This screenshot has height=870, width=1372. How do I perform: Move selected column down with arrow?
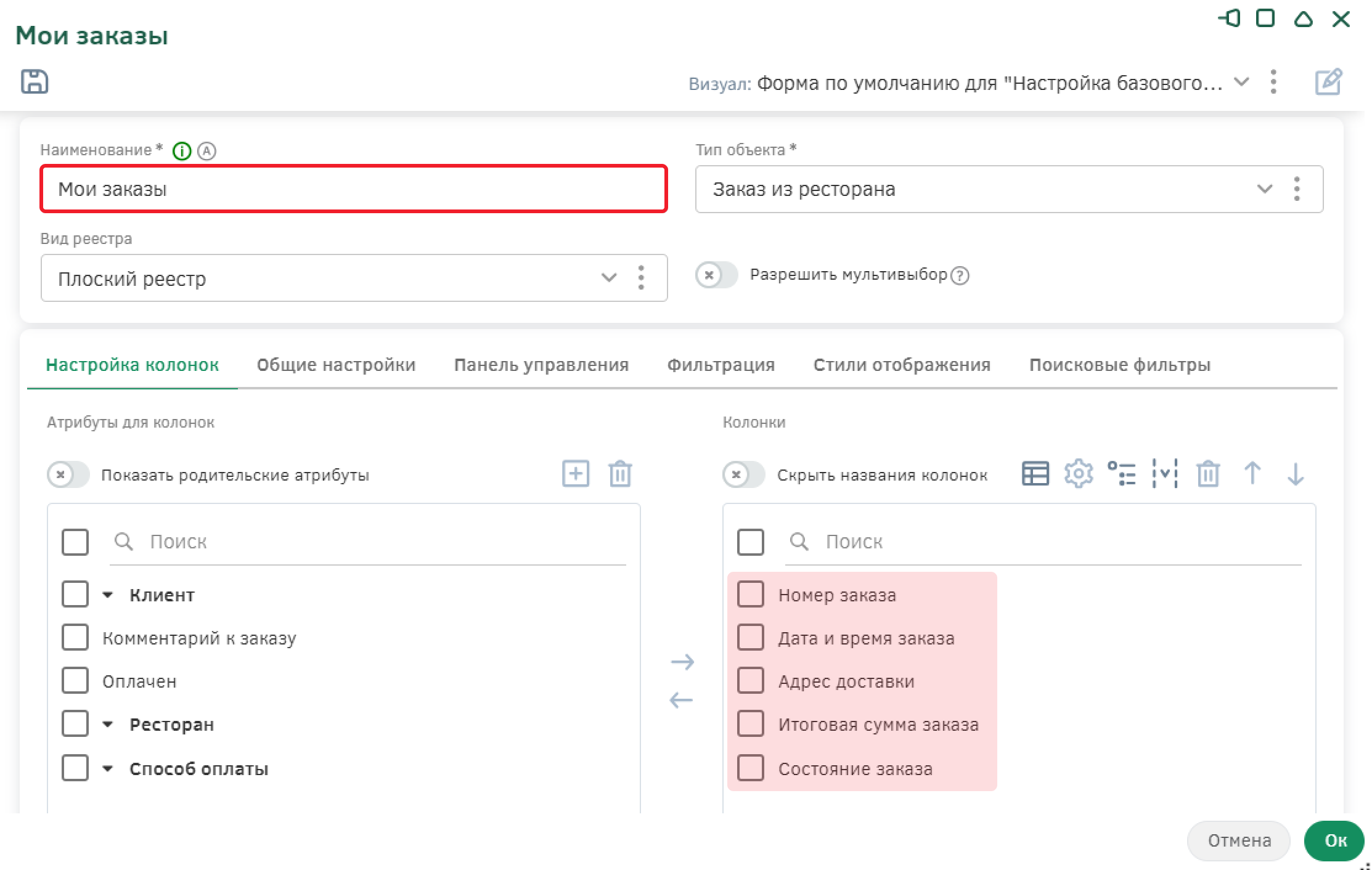tap(1295, 474)
